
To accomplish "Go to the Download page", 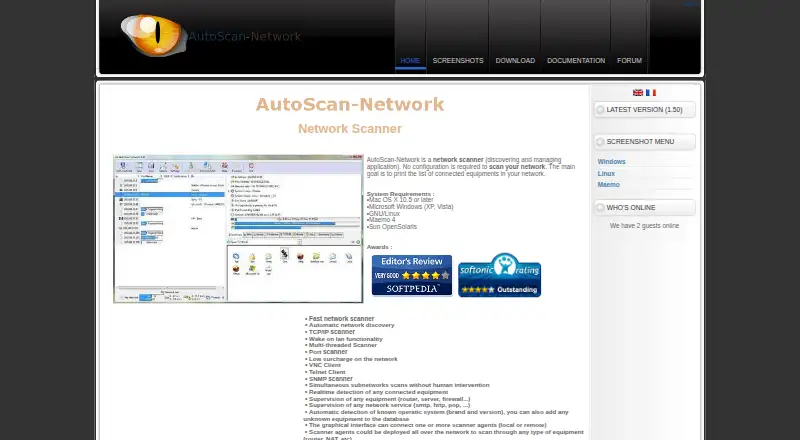I will point(515,60).
